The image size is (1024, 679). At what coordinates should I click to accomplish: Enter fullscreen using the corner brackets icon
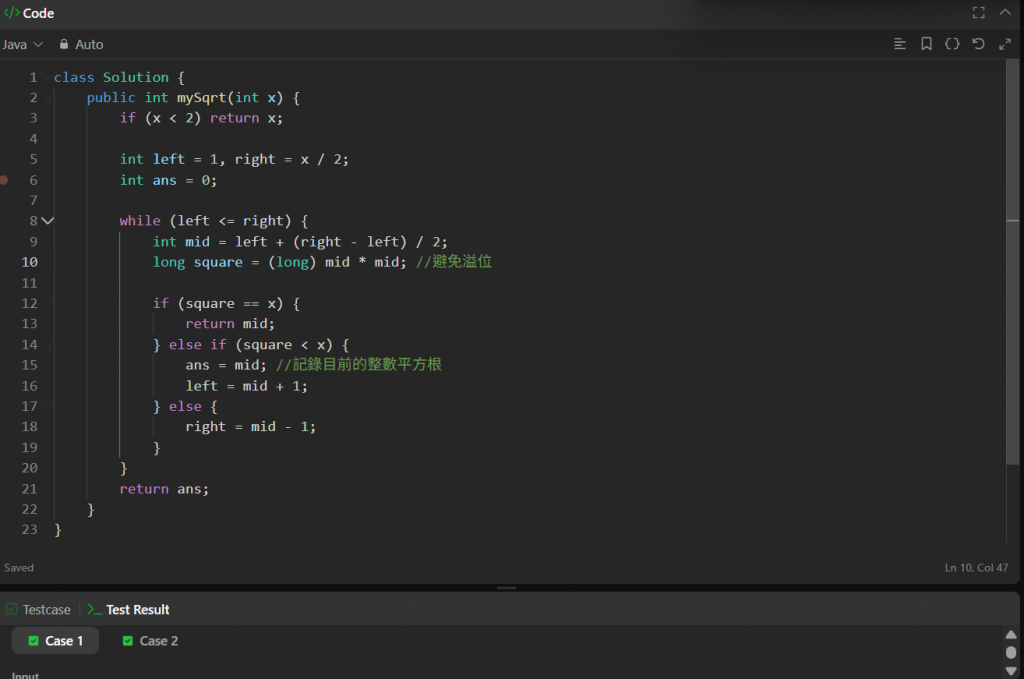pyautogui.click(x=978, y=12)
